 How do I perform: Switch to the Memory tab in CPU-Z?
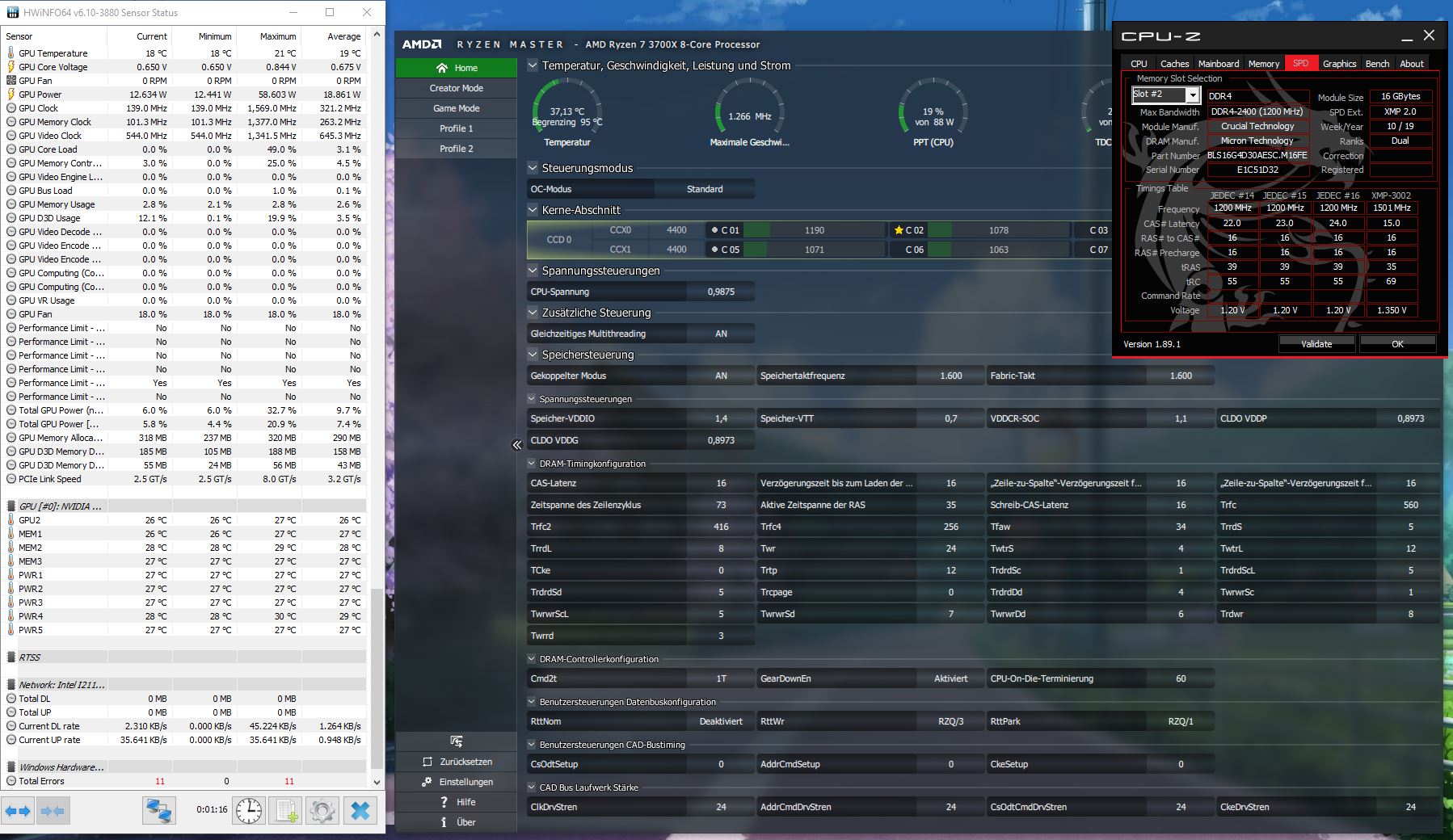pyautogui.click(x=1264, y=64)
